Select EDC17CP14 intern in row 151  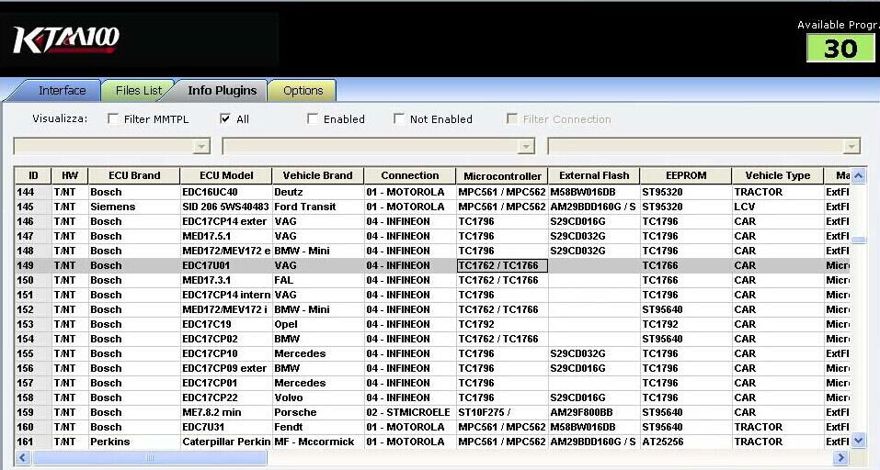tap(226, 295)
